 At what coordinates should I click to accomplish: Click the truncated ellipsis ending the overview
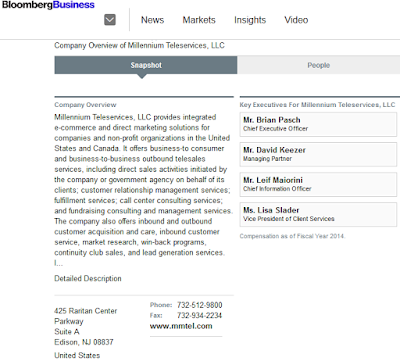(58, 263)
